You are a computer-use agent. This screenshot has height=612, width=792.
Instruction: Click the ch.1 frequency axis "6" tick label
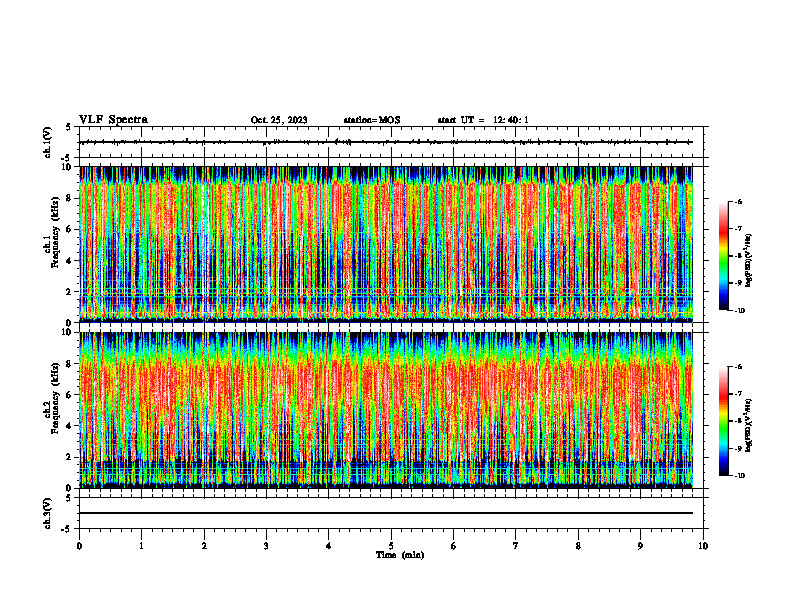coord(71,229)
